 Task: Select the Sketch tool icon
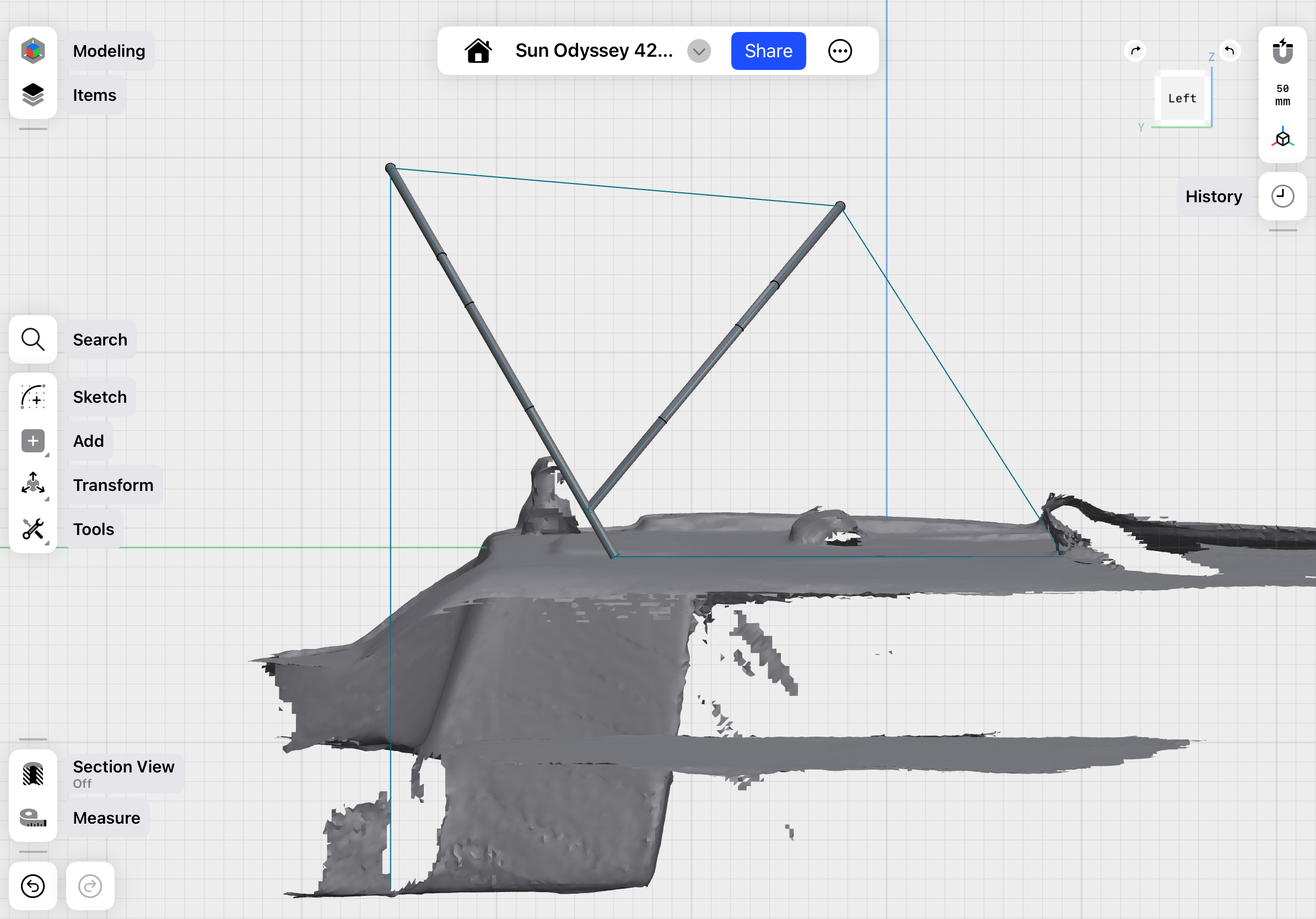coord(33,397)
